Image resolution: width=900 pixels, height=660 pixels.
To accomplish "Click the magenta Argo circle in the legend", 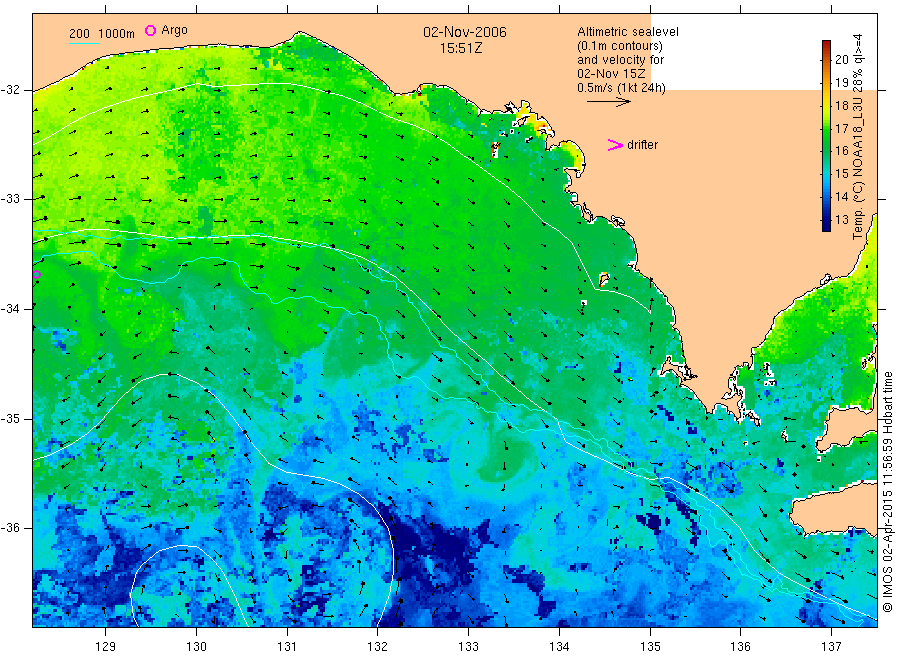I will click(150, 30).
